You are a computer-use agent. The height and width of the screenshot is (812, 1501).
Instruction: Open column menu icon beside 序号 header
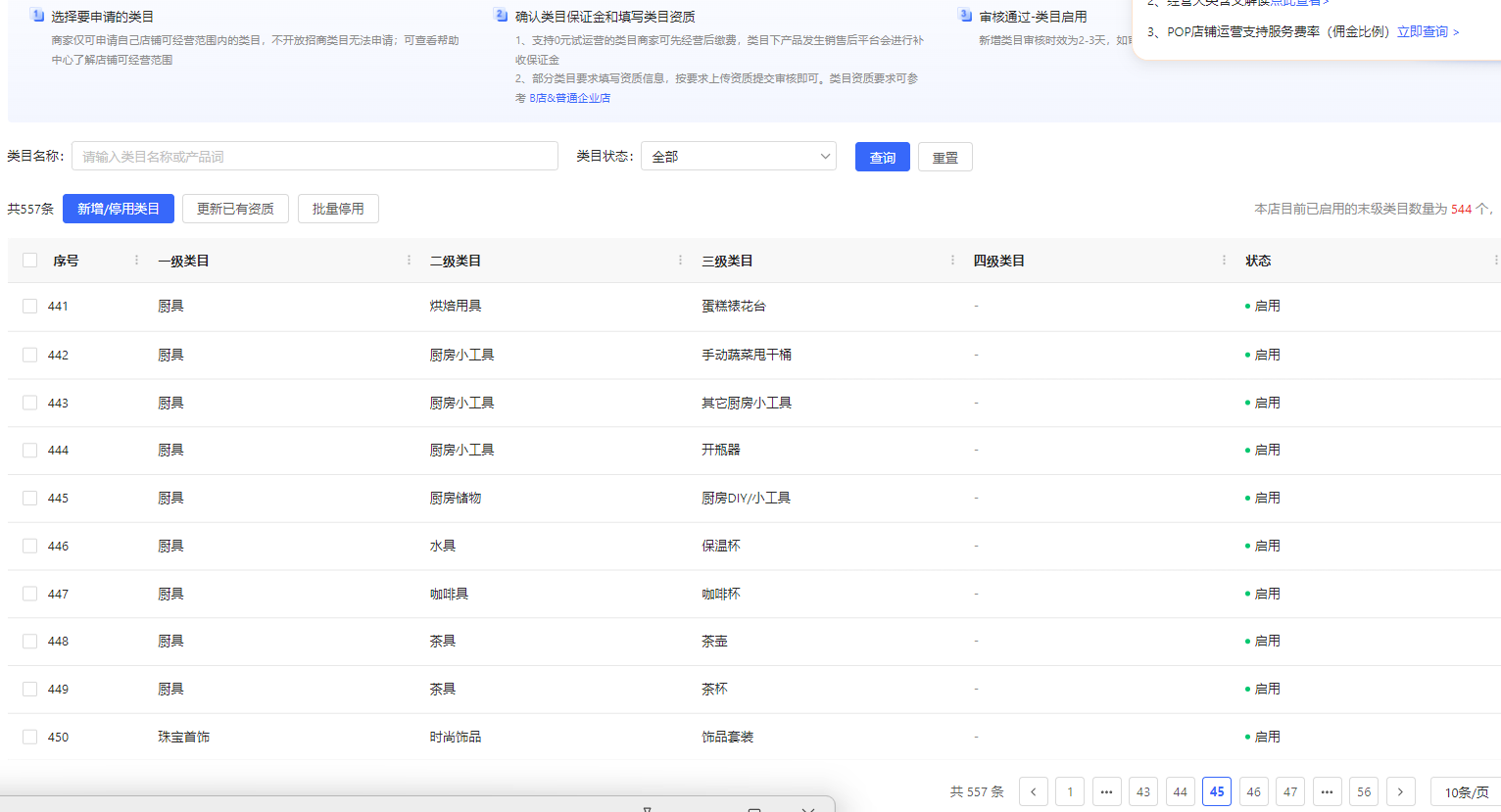[x=136, y=261]
